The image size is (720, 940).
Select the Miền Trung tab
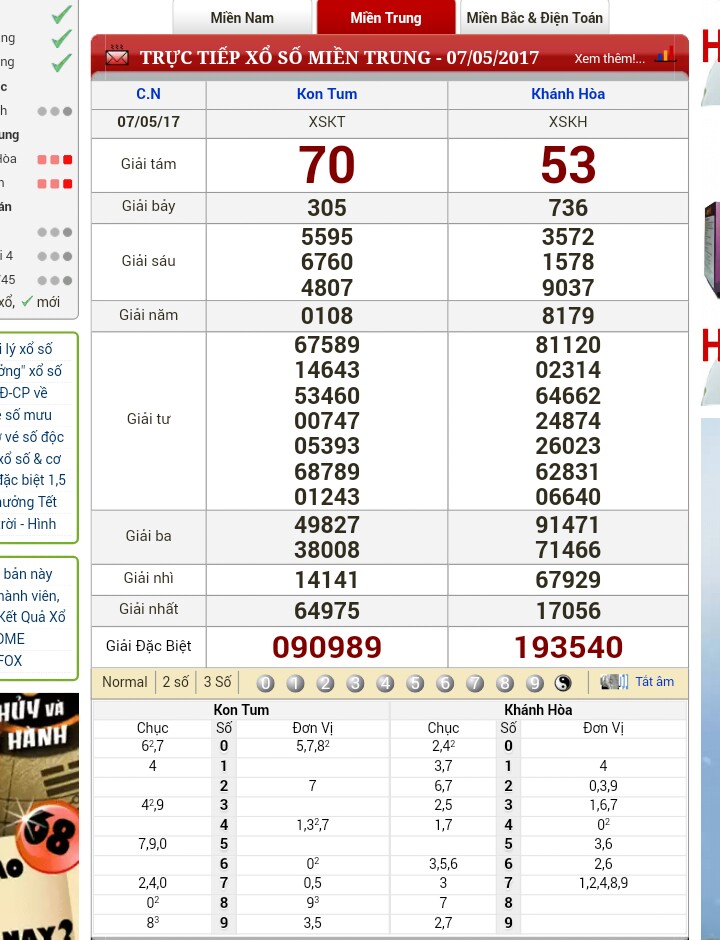click(x=386, y=18)
